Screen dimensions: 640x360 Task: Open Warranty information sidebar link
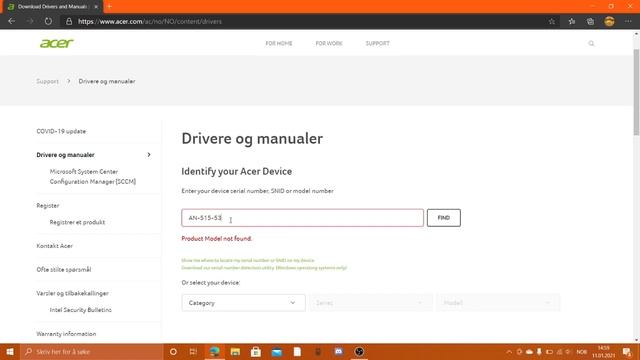(x=66, y=333)
